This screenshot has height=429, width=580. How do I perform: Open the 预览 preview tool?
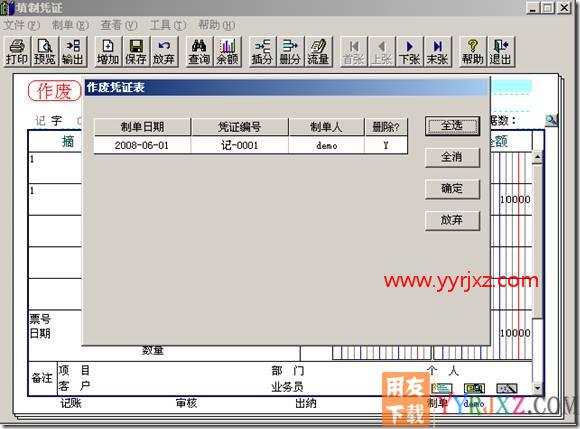pos(45,52)
